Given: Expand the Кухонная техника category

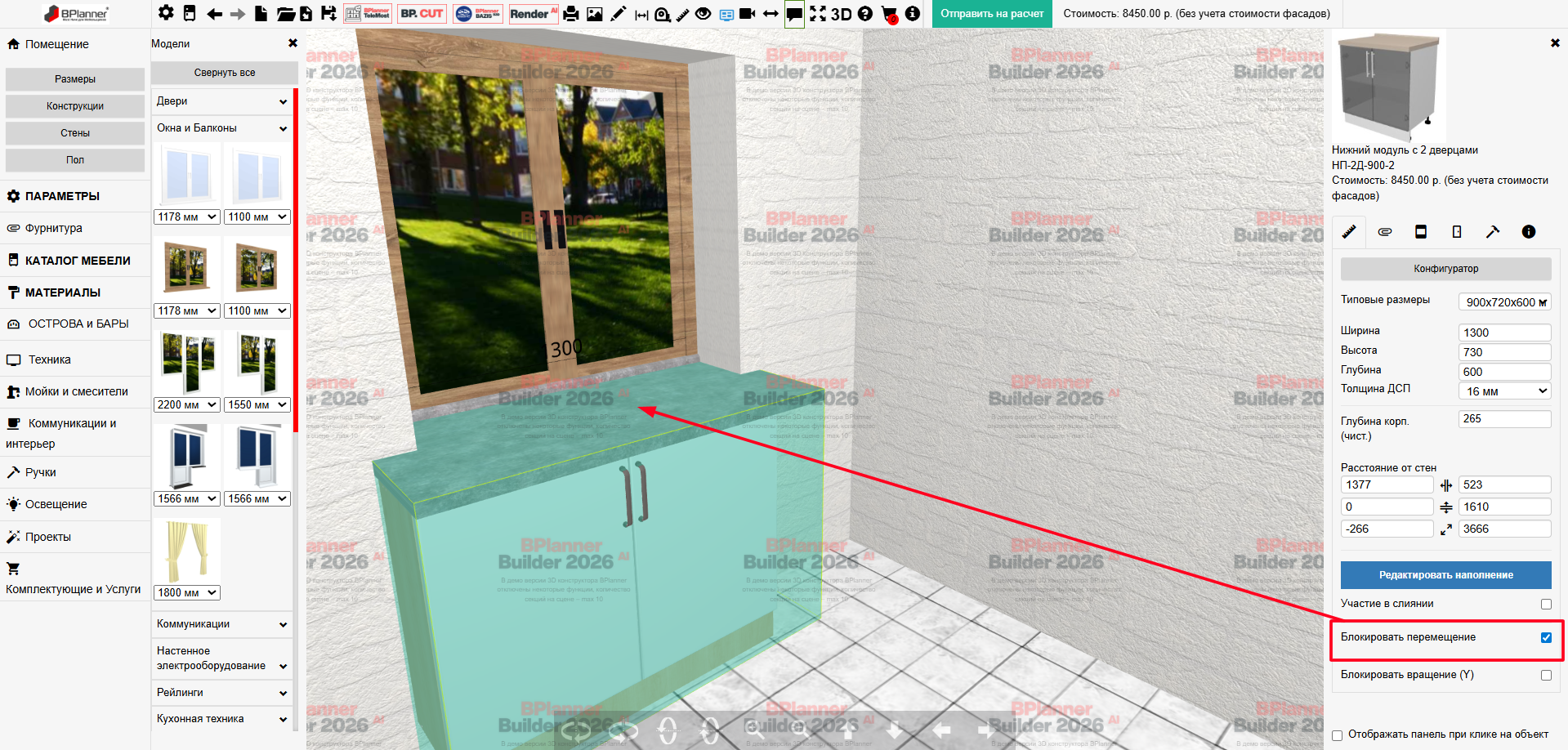Looking at the screenshot, I should [221, 719].
